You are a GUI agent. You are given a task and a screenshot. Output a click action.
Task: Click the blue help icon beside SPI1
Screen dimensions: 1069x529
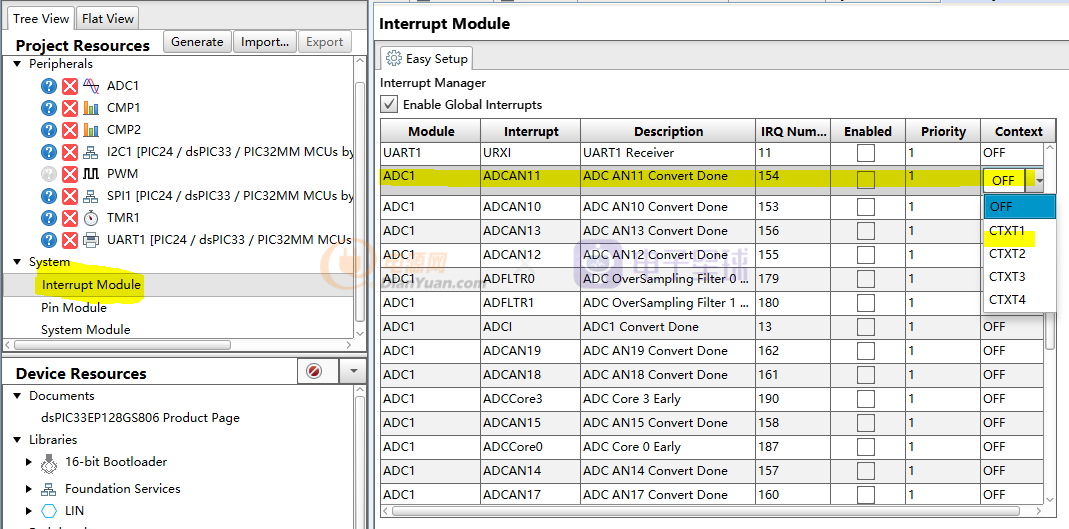(49, 196)
